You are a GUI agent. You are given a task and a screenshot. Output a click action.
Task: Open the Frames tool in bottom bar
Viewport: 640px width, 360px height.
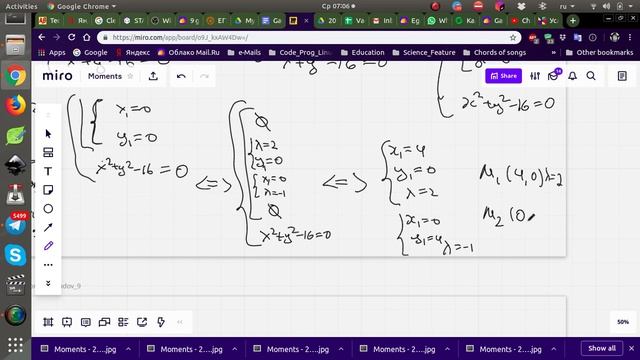48,322
